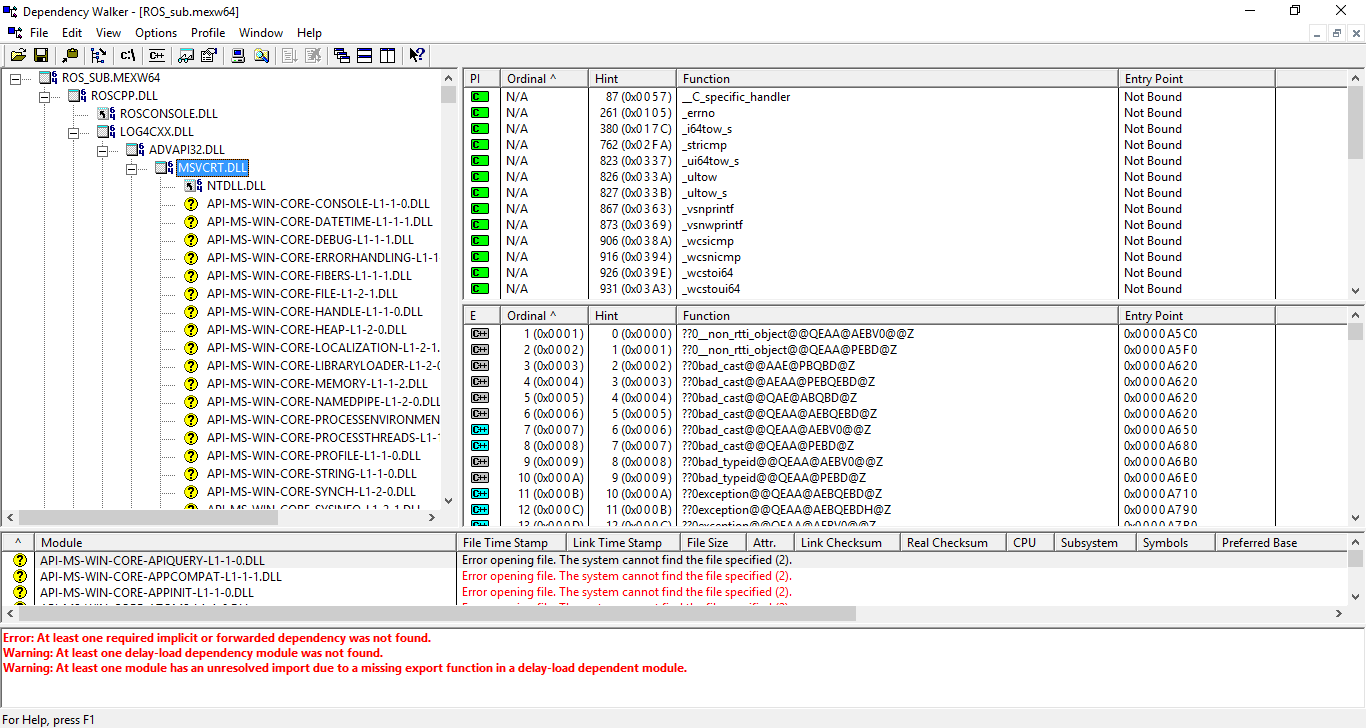Image resolution: width=1366 pixels, height=728 pixels.
Task: Open System Information computer icon
Action: pyautogui.click(x=238, y=55)
